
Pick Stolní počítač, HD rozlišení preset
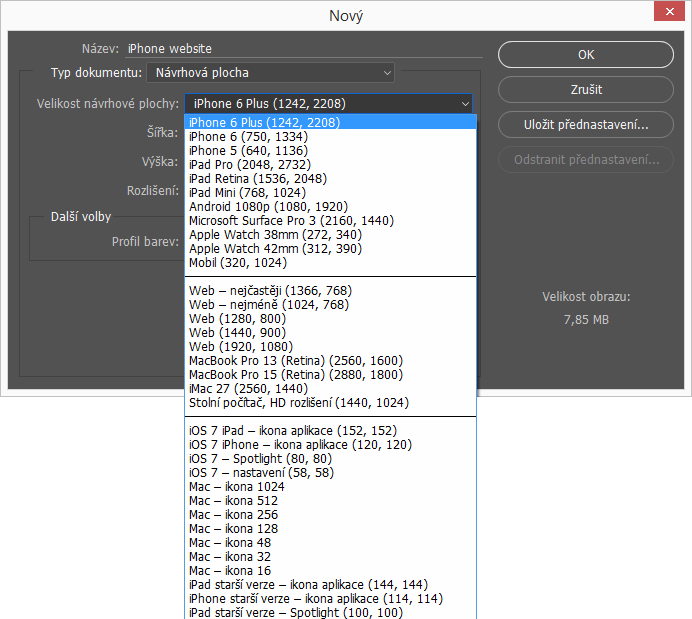[x=331, y=402]
